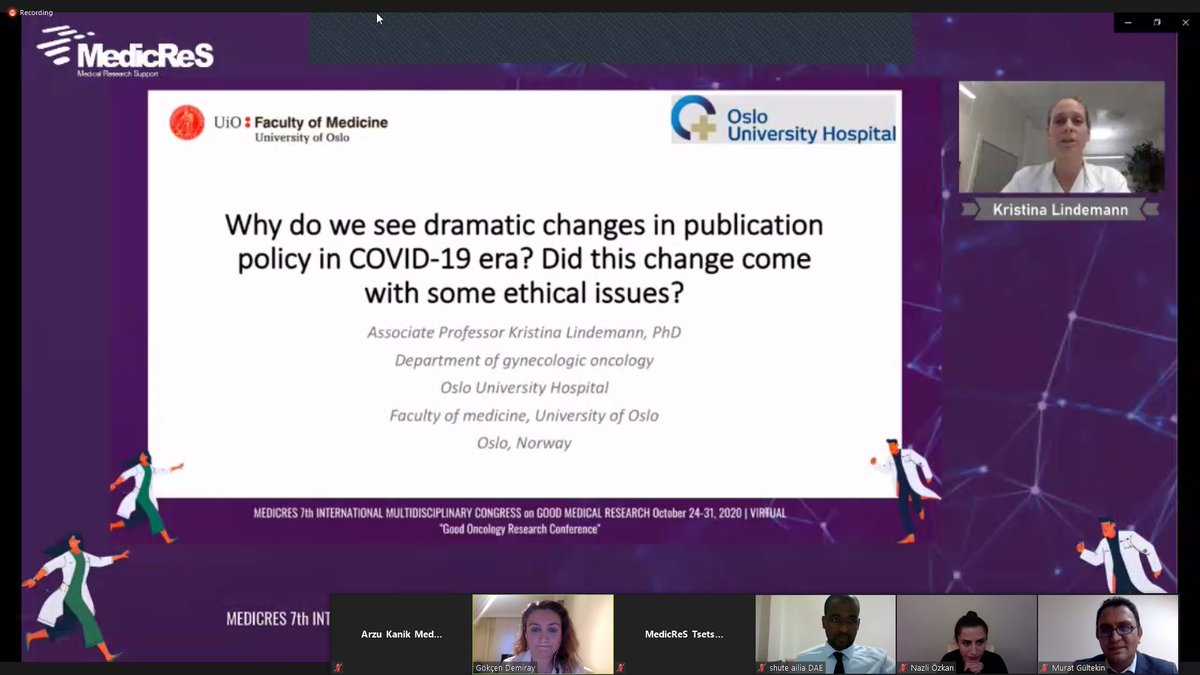Click "Good Oncology Research Conference" caption

coord(519,529)
